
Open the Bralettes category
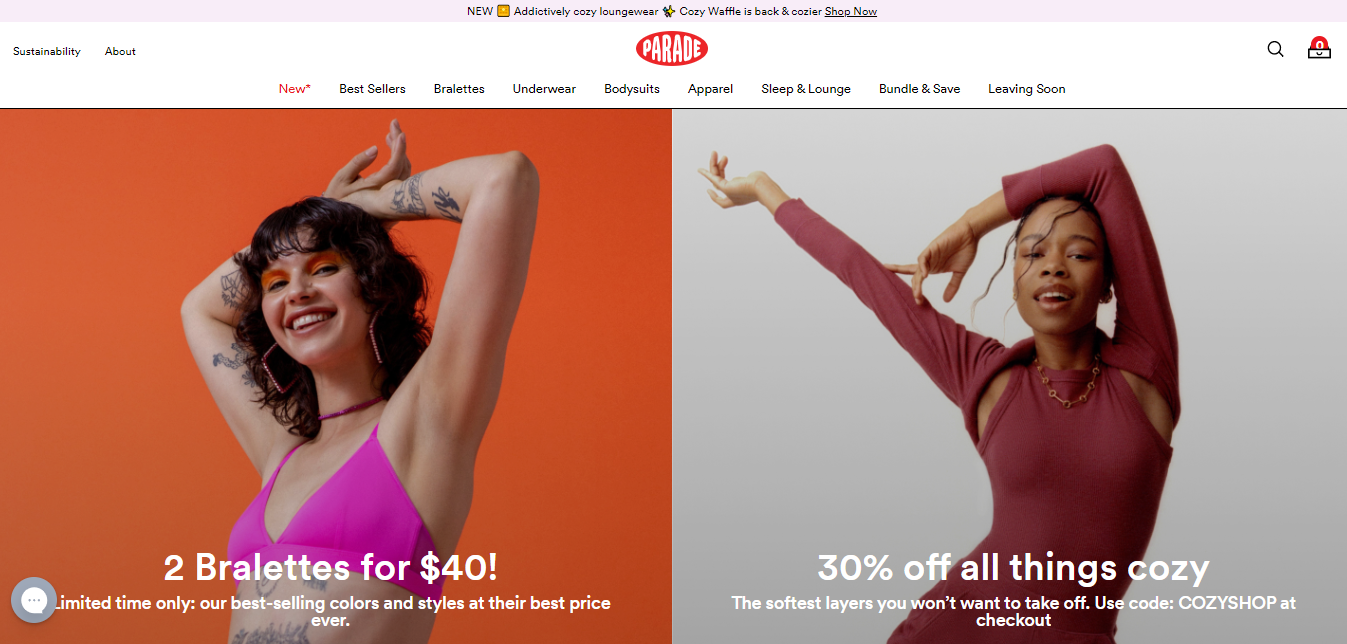[459, 89]
